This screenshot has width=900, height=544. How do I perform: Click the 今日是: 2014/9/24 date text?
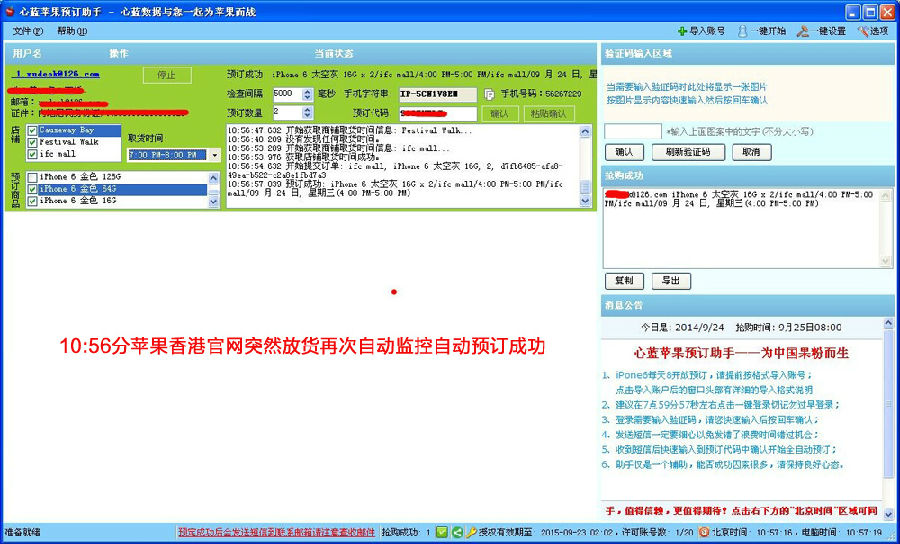(683, 328)
